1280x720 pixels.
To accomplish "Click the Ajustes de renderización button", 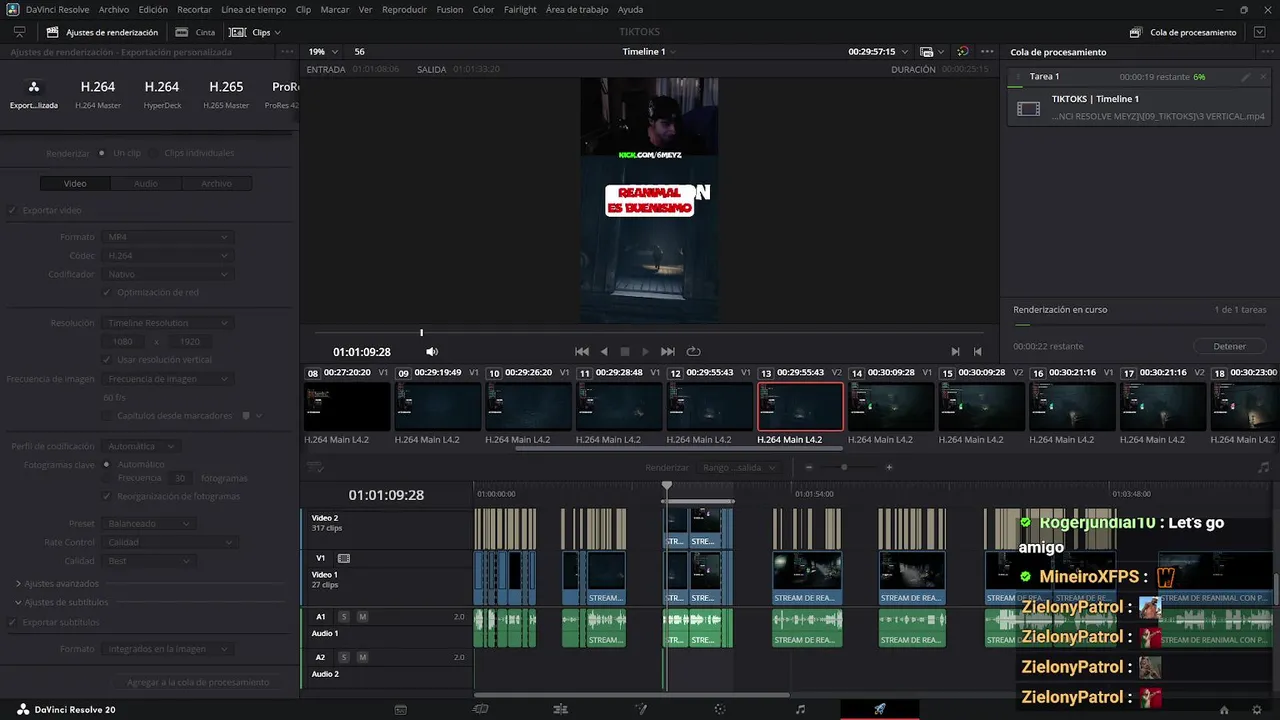I will pyautogui.click(x=103, y=32).
